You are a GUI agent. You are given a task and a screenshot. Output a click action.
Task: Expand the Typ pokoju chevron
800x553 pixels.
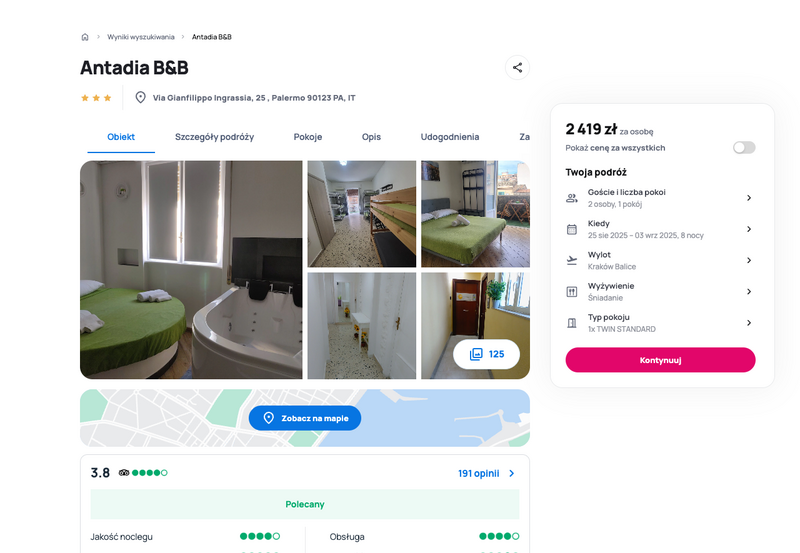click(x=749, y=323)
